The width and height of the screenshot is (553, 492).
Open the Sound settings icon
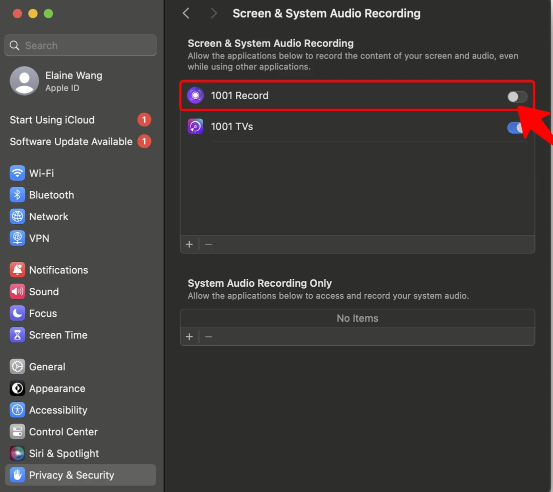pyautogui.click(x=17, y=292)
